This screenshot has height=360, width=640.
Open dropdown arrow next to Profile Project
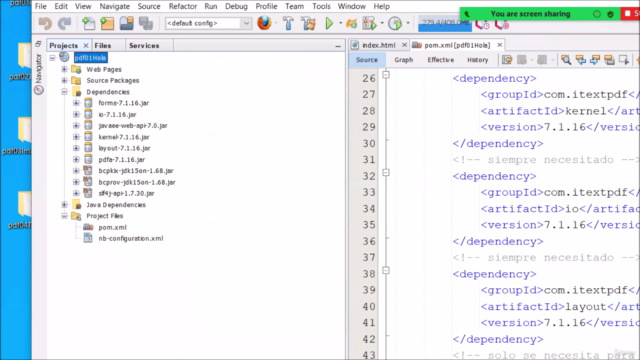point(408,23)
